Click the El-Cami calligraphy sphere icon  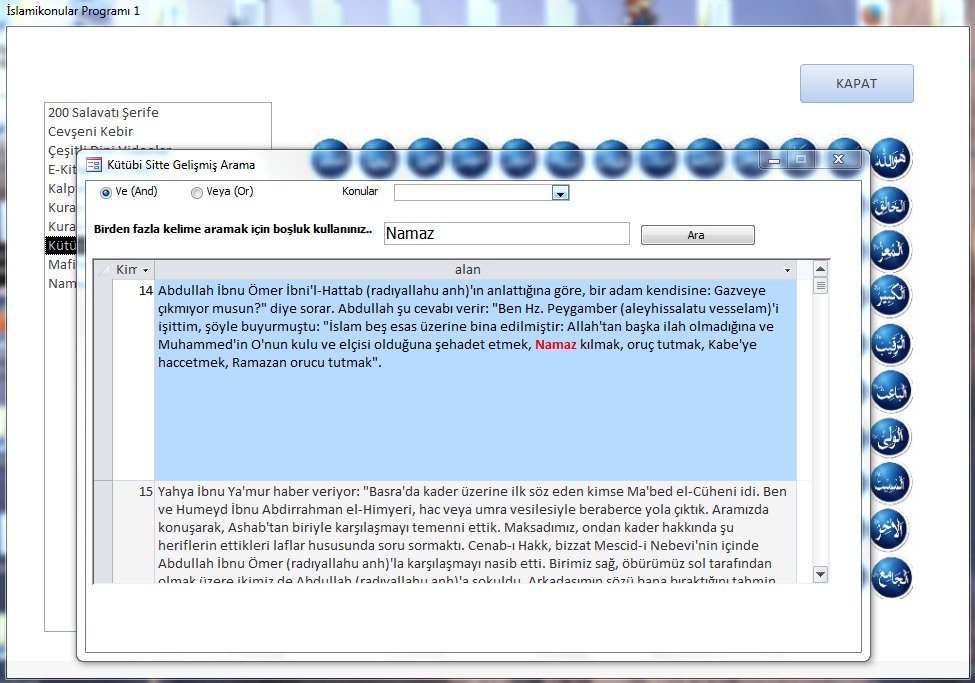click(x=890, y=574)
